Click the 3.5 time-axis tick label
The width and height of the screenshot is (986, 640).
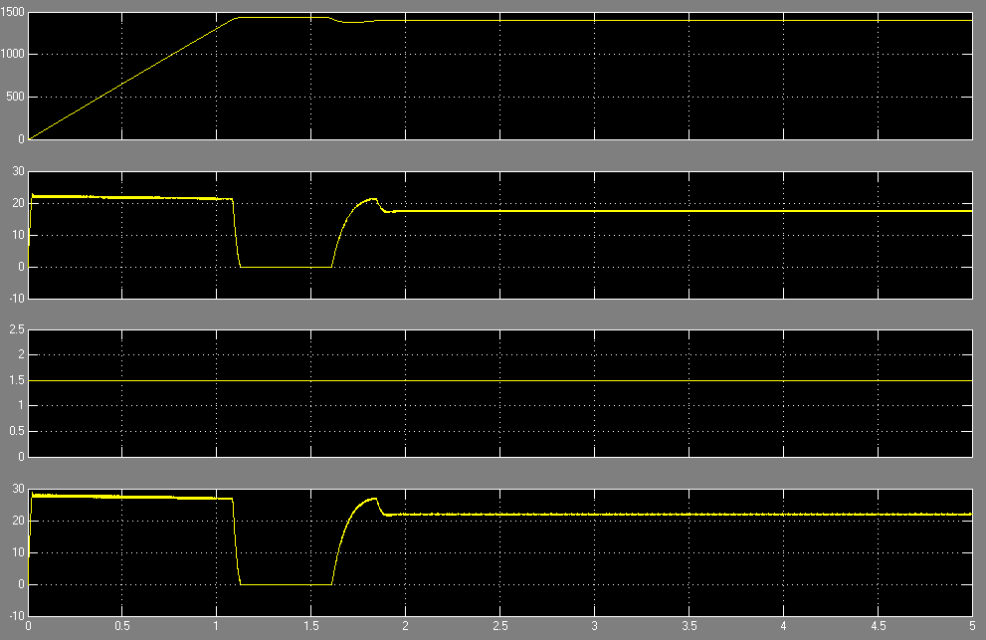[689, 626]
